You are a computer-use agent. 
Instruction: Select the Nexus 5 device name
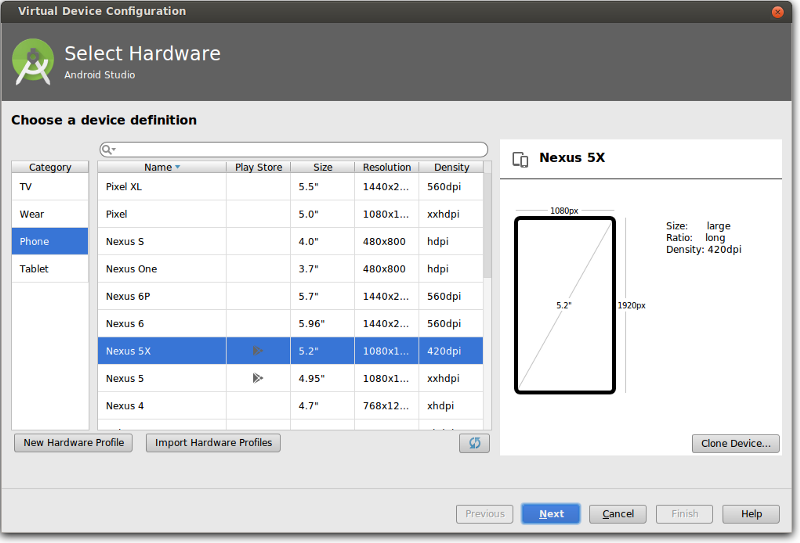click(x=125, y=379)
